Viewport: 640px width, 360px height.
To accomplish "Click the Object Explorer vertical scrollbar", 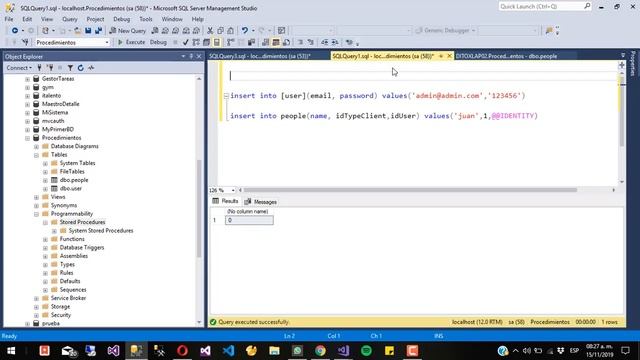I will [x=199, y=208].
